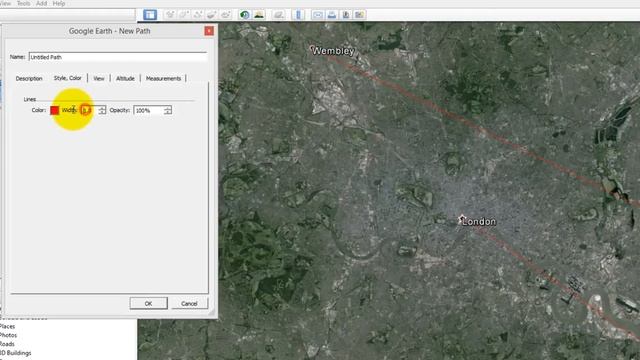Open the planet switcher icon

pyautogui.click(x=279, y=15)
